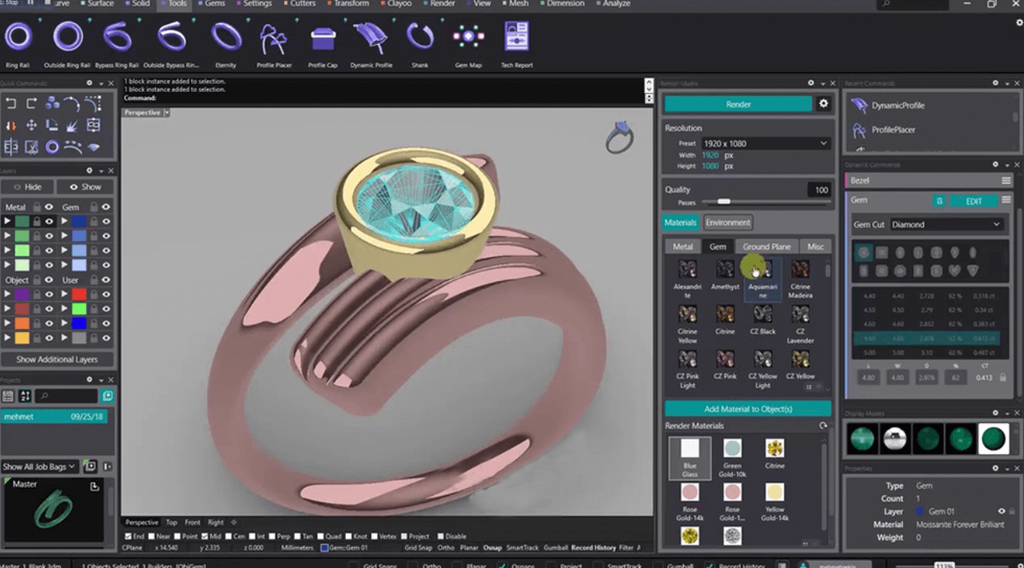This screenshot has width=1024, height=568.
Task: Select the Citrine Madeira gem material
Action: click(800, 278)
